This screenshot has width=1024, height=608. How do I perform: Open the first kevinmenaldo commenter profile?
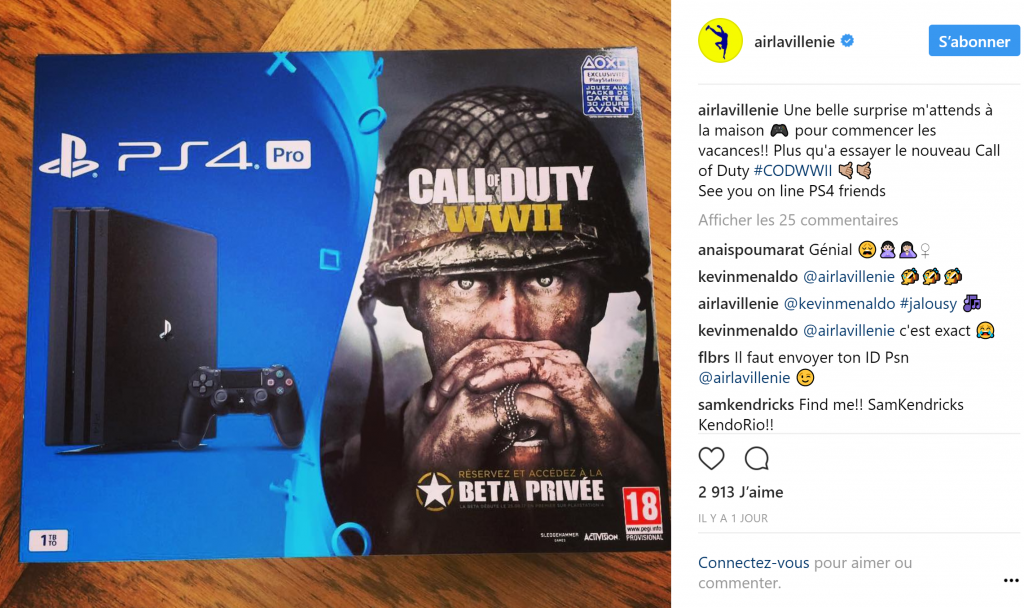click(x=748, y=277)
